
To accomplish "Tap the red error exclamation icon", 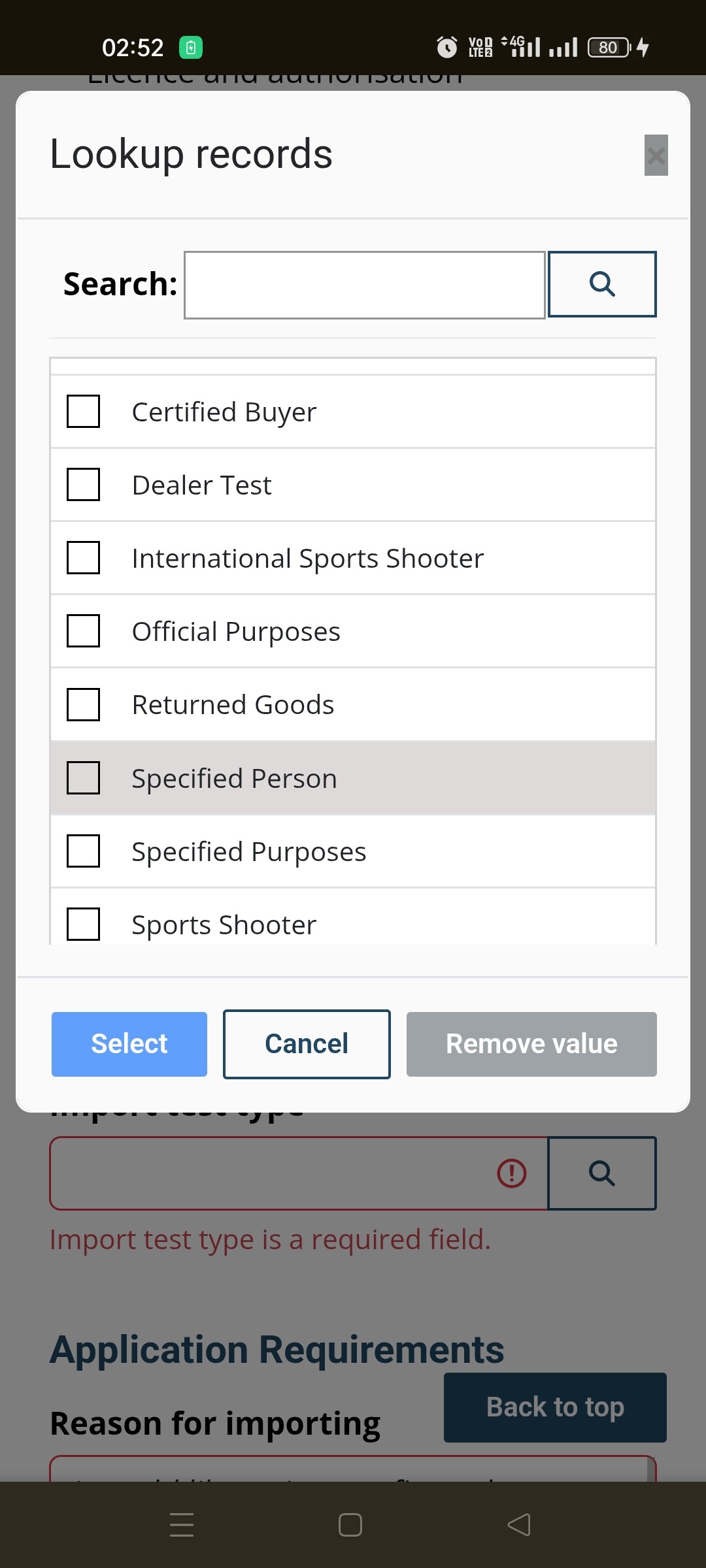I will pyautogui.click(x=512, y=1173).
